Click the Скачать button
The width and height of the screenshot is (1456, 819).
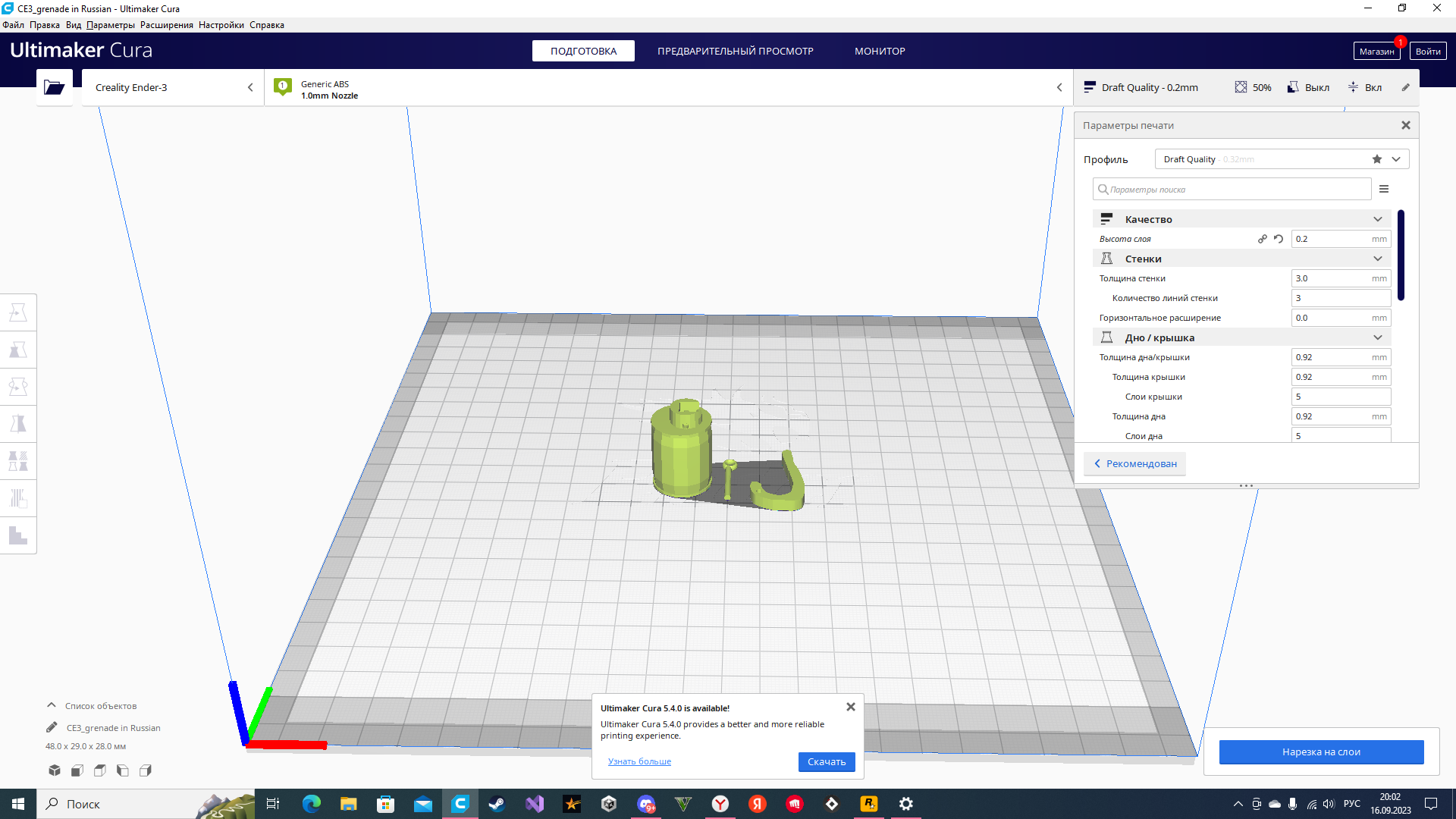(x=827, y=761)
